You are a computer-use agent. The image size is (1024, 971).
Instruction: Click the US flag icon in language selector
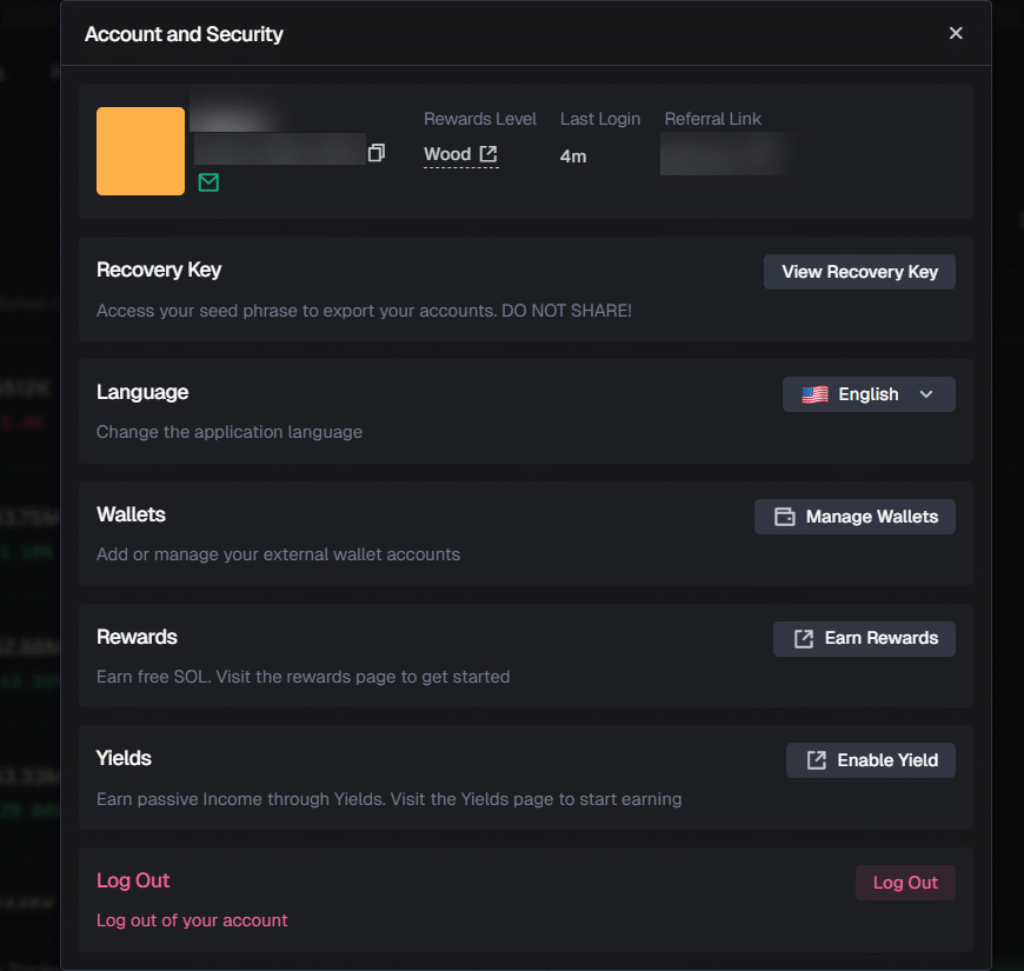click(x=814, y=393)
